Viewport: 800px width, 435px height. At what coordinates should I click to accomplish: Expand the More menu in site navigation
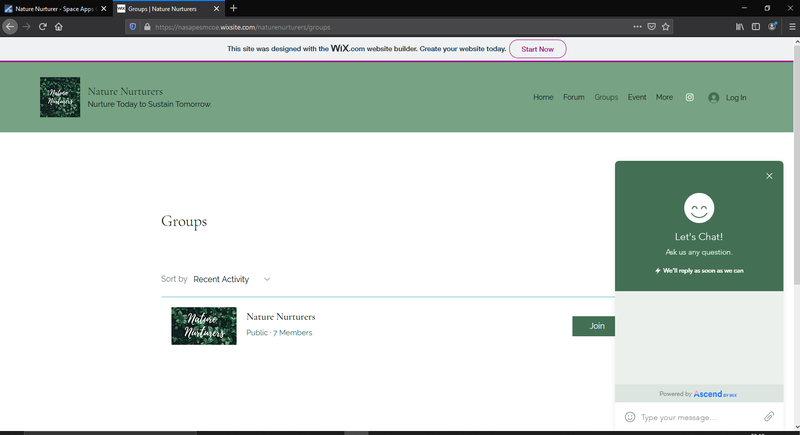664,98
